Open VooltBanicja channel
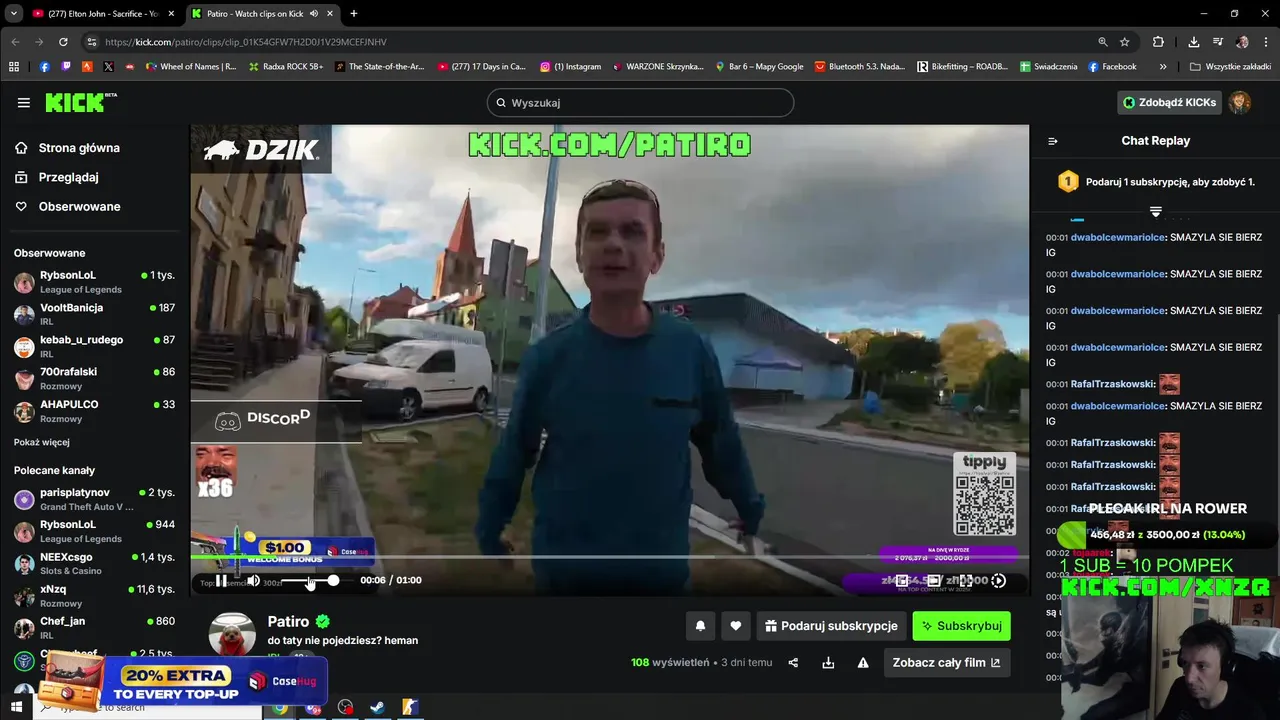 click(x=95, y=315)
